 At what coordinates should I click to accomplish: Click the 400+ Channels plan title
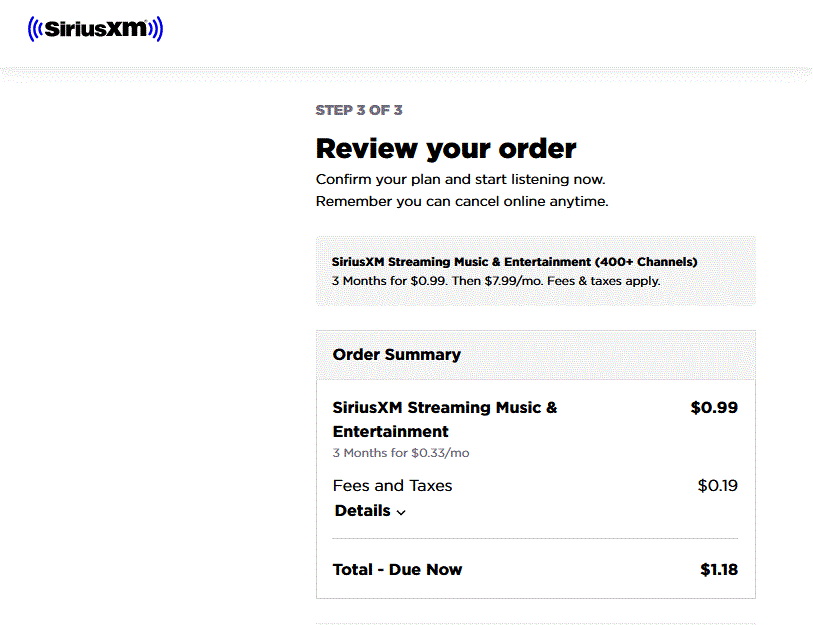coord(514,262)
